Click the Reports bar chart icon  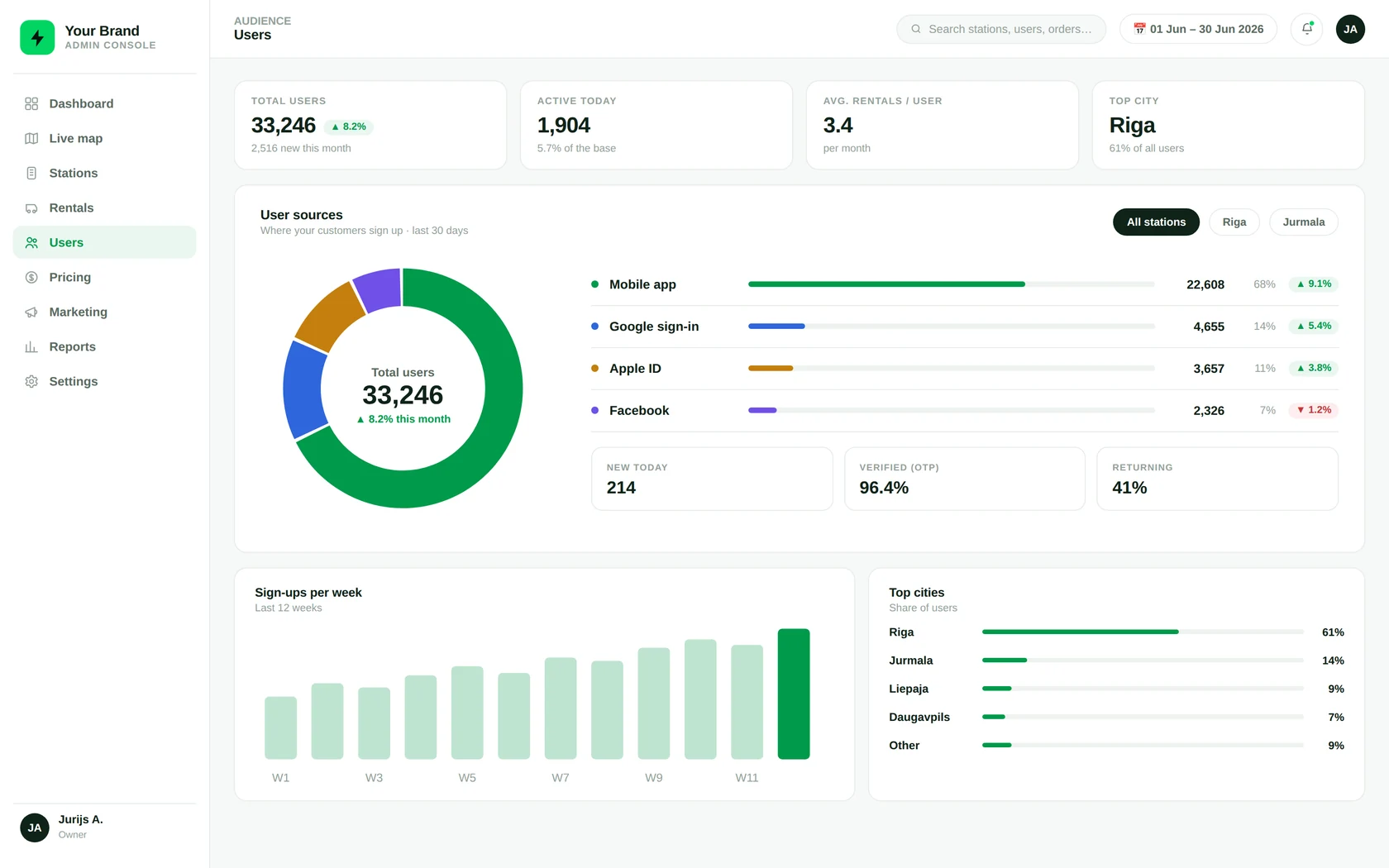[x=31, y=346]
